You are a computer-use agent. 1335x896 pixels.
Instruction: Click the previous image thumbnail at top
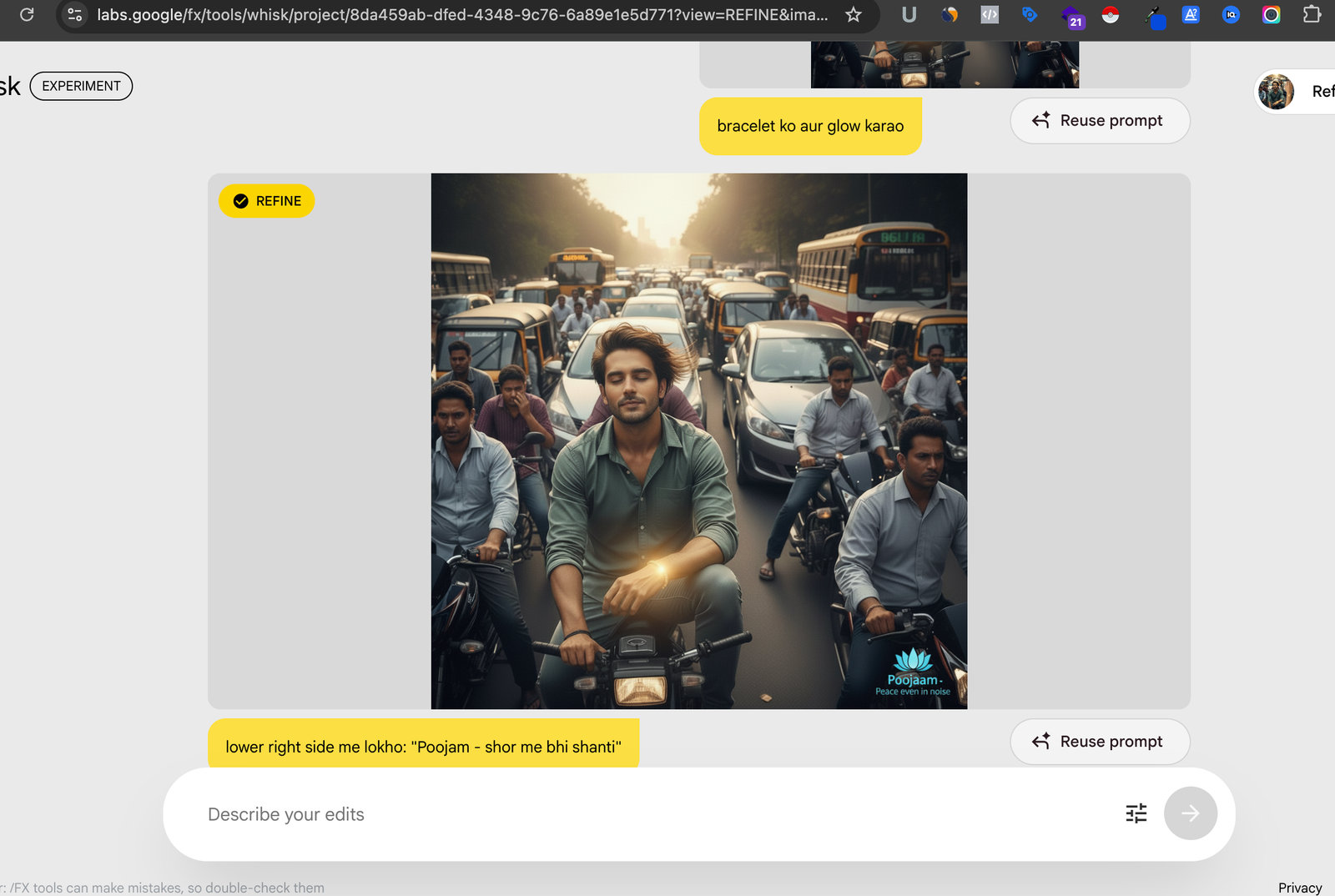(x=945, y=64)
